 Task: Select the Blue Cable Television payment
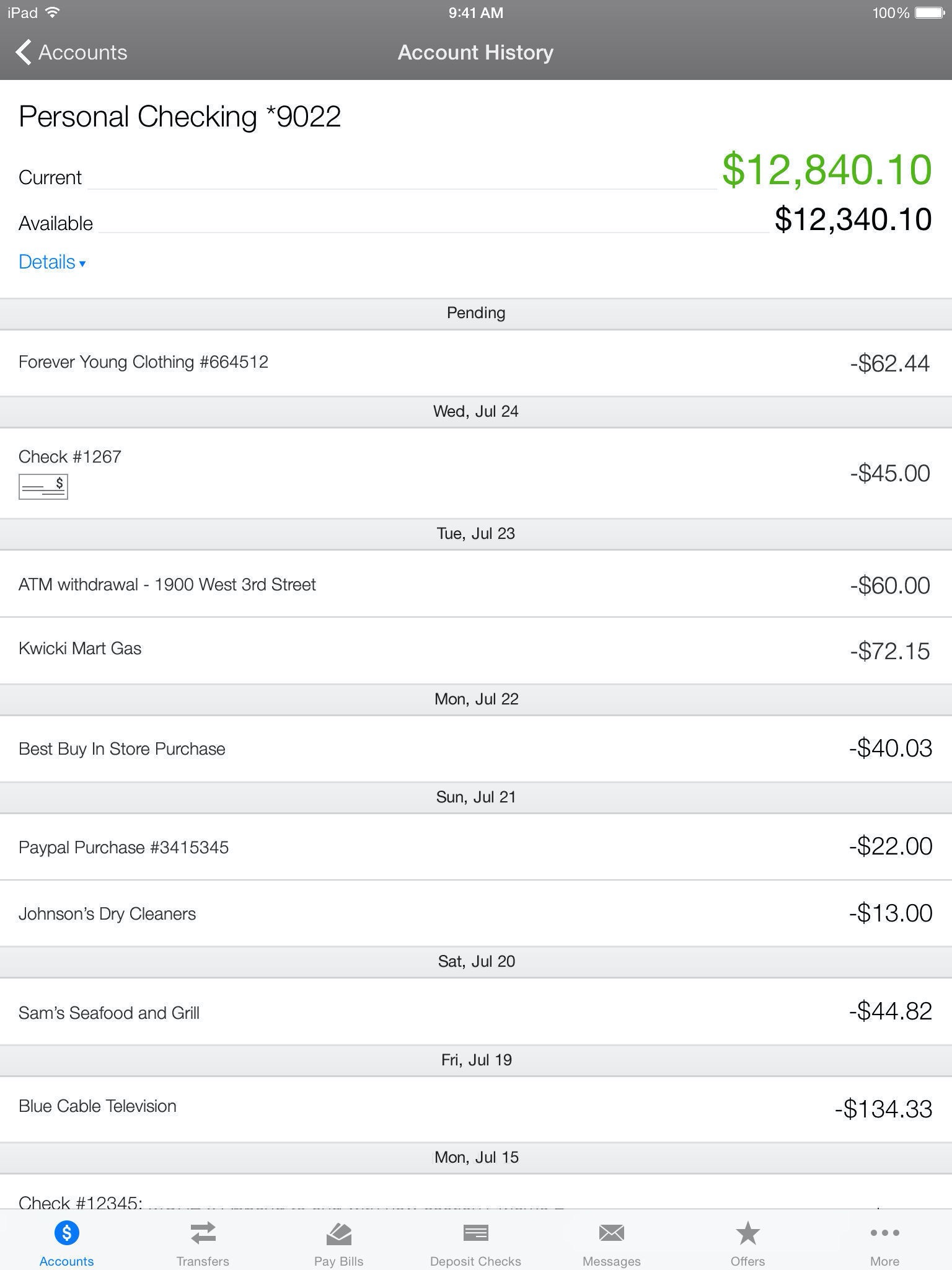[475, 1109]
